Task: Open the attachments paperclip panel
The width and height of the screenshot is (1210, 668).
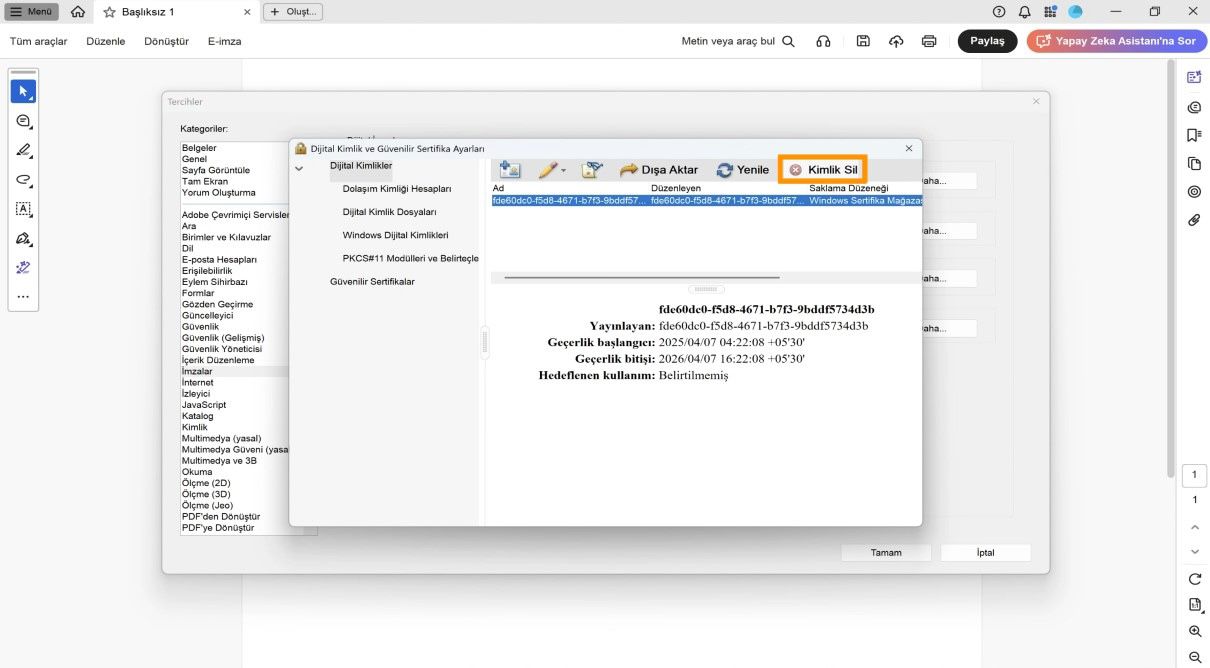Action: [1194, 219]
